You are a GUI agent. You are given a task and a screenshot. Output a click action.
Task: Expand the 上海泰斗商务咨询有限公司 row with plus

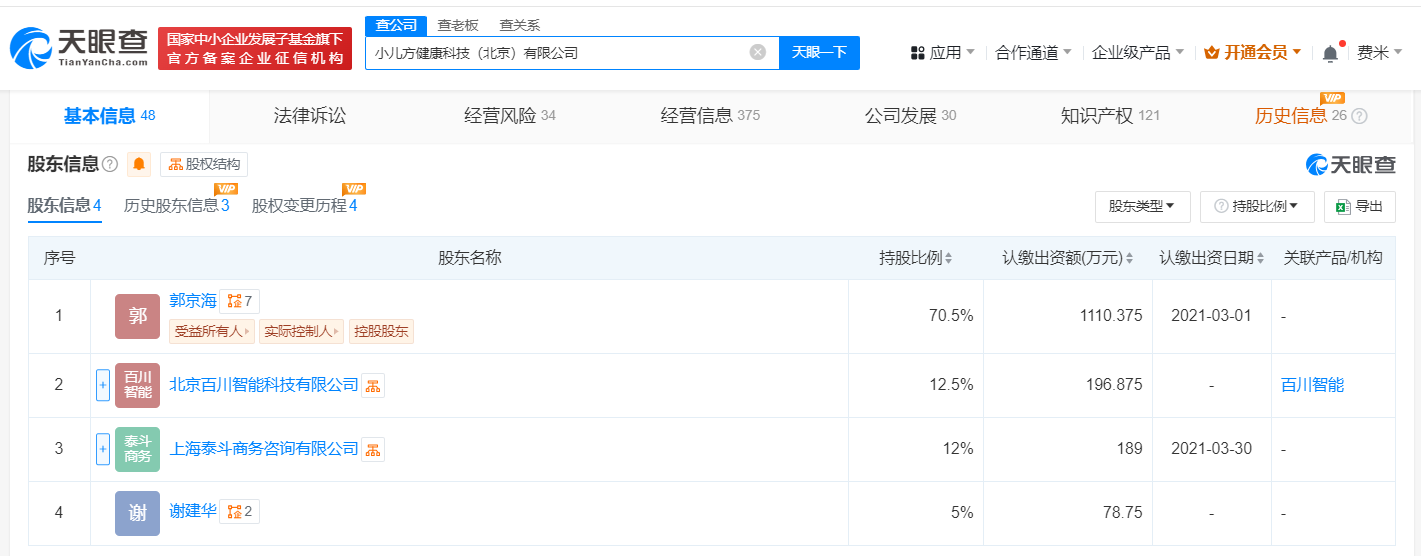(x=103, y=449)
